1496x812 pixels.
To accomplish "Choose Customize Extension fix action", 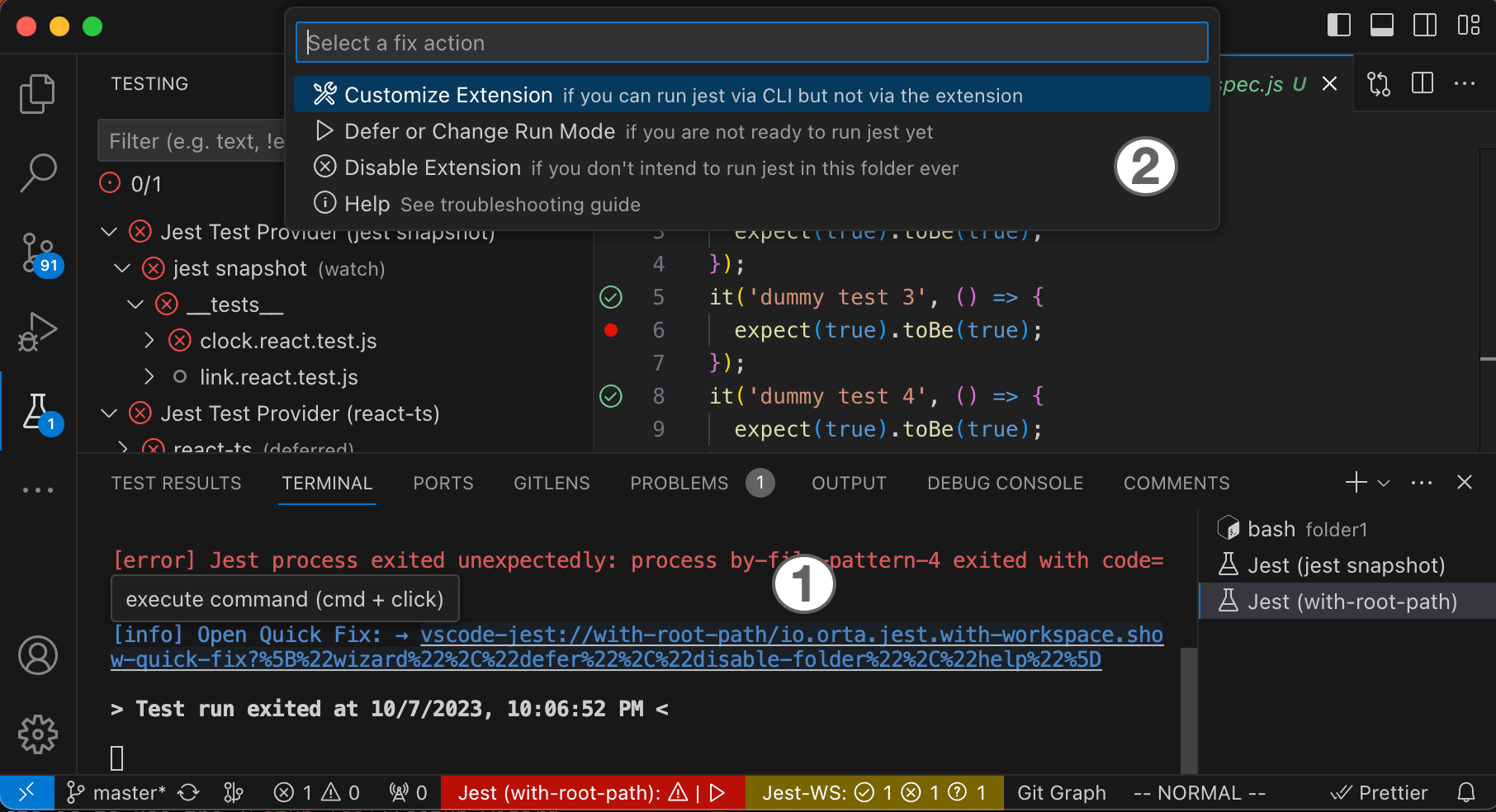I will 752,95.
